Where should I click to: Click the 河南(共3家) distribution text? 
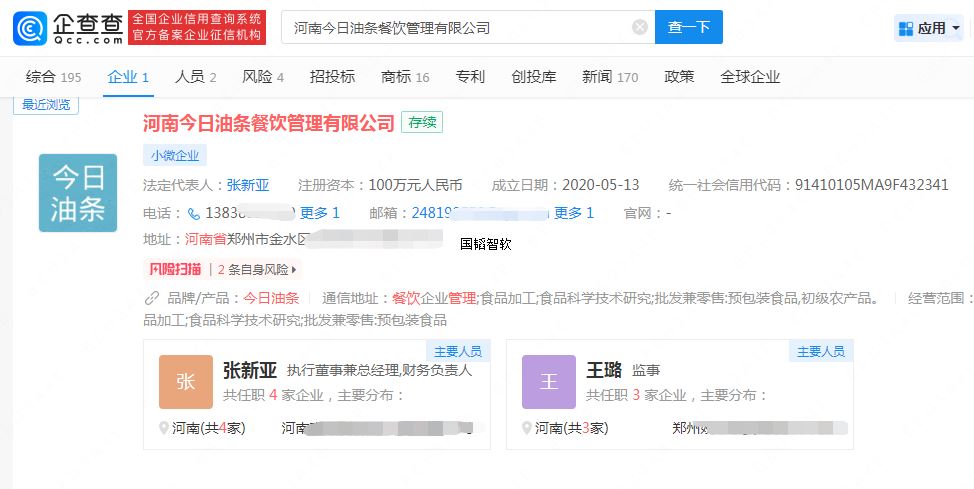pyautogui.click(x=571, y=428)
